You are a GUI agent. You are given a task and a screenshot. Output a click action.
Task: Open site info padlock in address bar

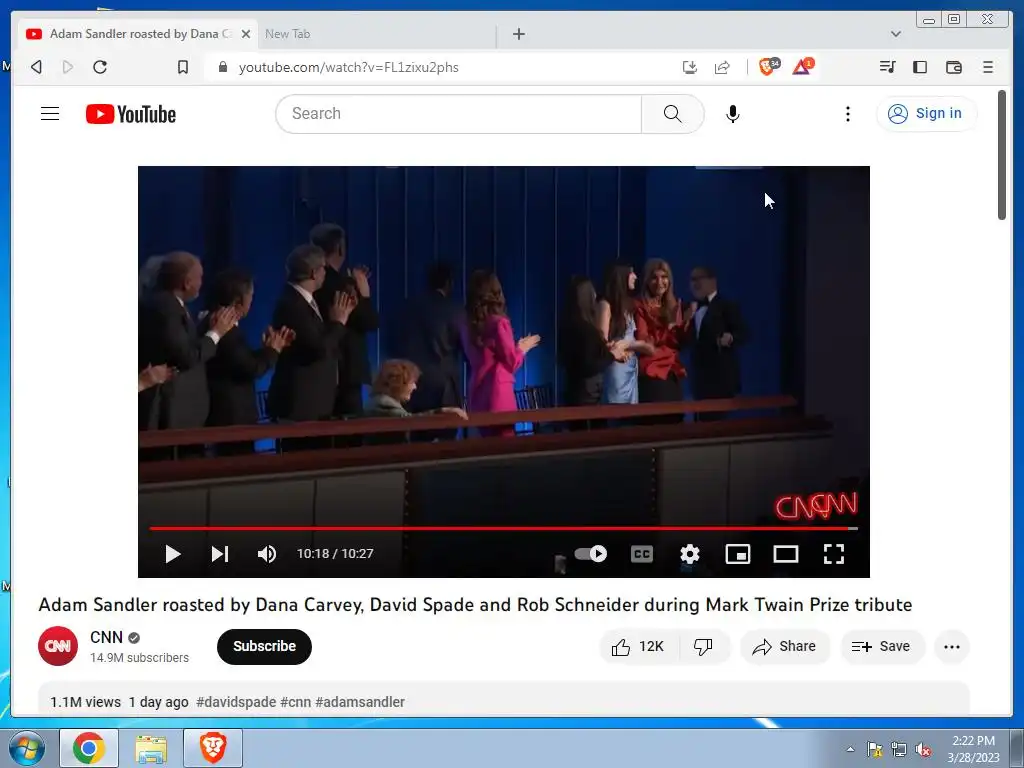223,67
